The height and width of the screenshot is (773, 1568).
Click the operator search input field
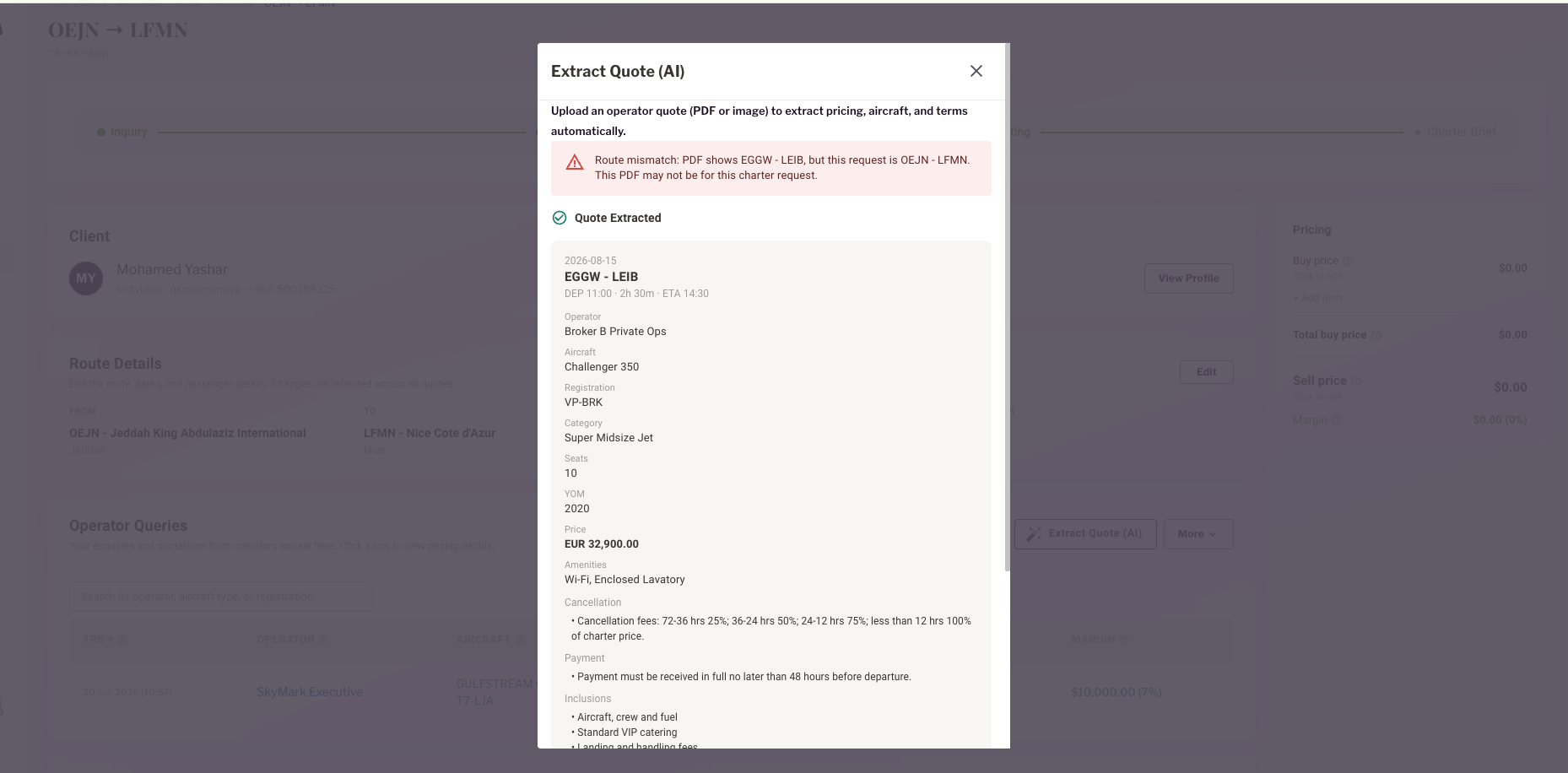click(x=221, y=597)
